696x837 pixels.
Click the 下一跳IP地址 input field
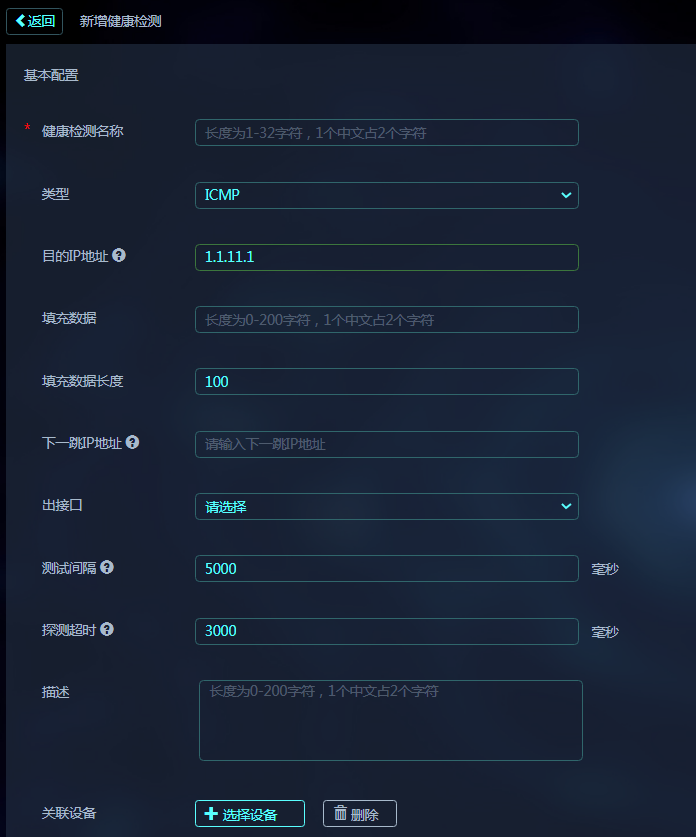click(387, 444)
